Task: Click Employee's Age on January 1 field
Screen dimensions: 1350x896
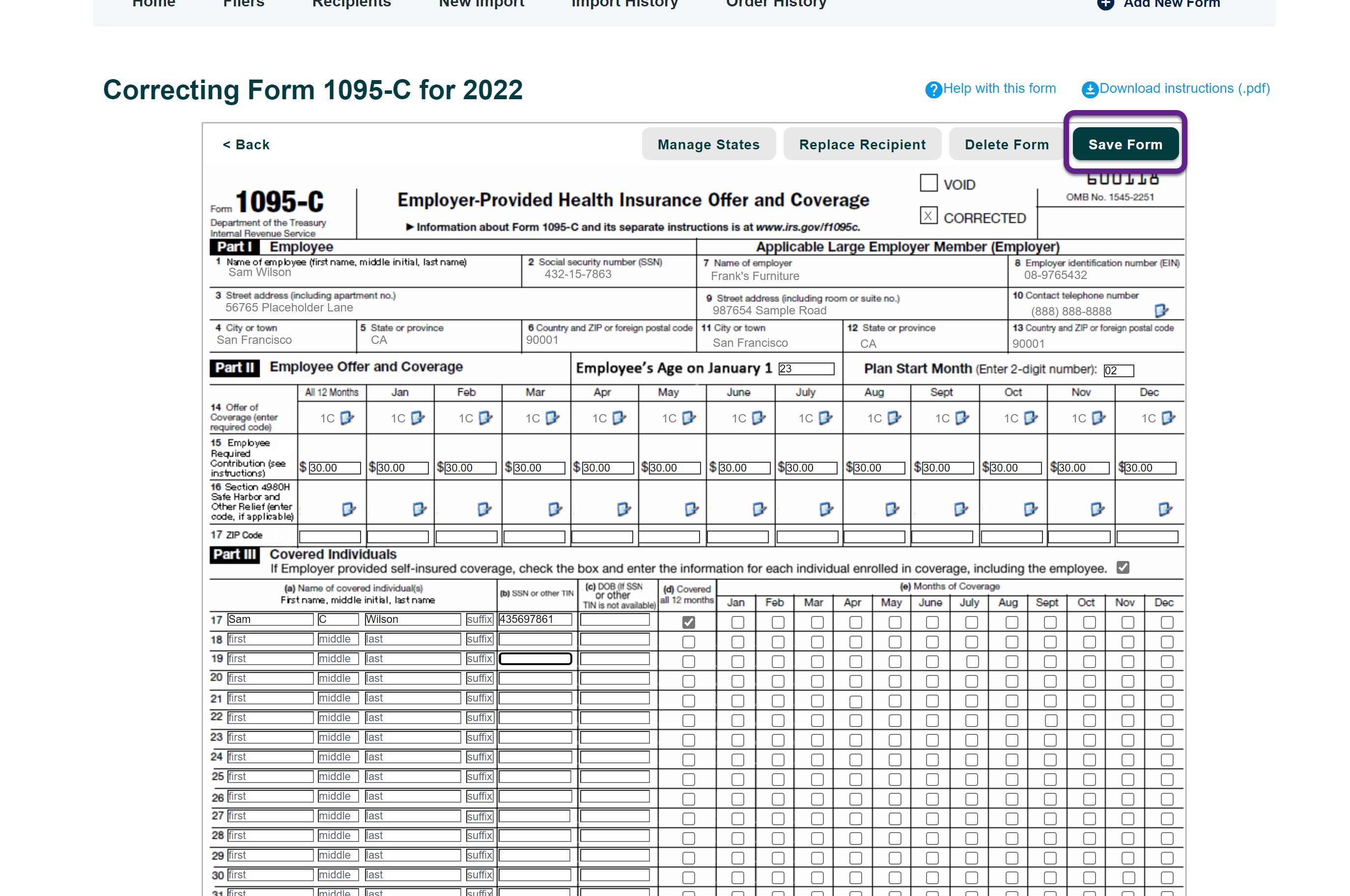Action: (x=806, y=368)
